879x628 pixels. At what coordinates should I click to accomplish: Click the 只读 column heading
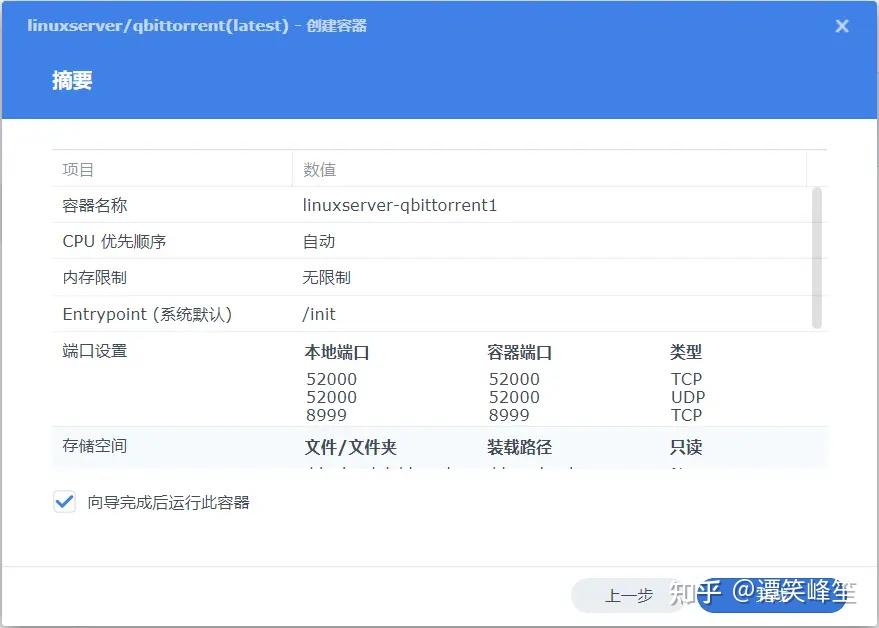coord(686,447)
